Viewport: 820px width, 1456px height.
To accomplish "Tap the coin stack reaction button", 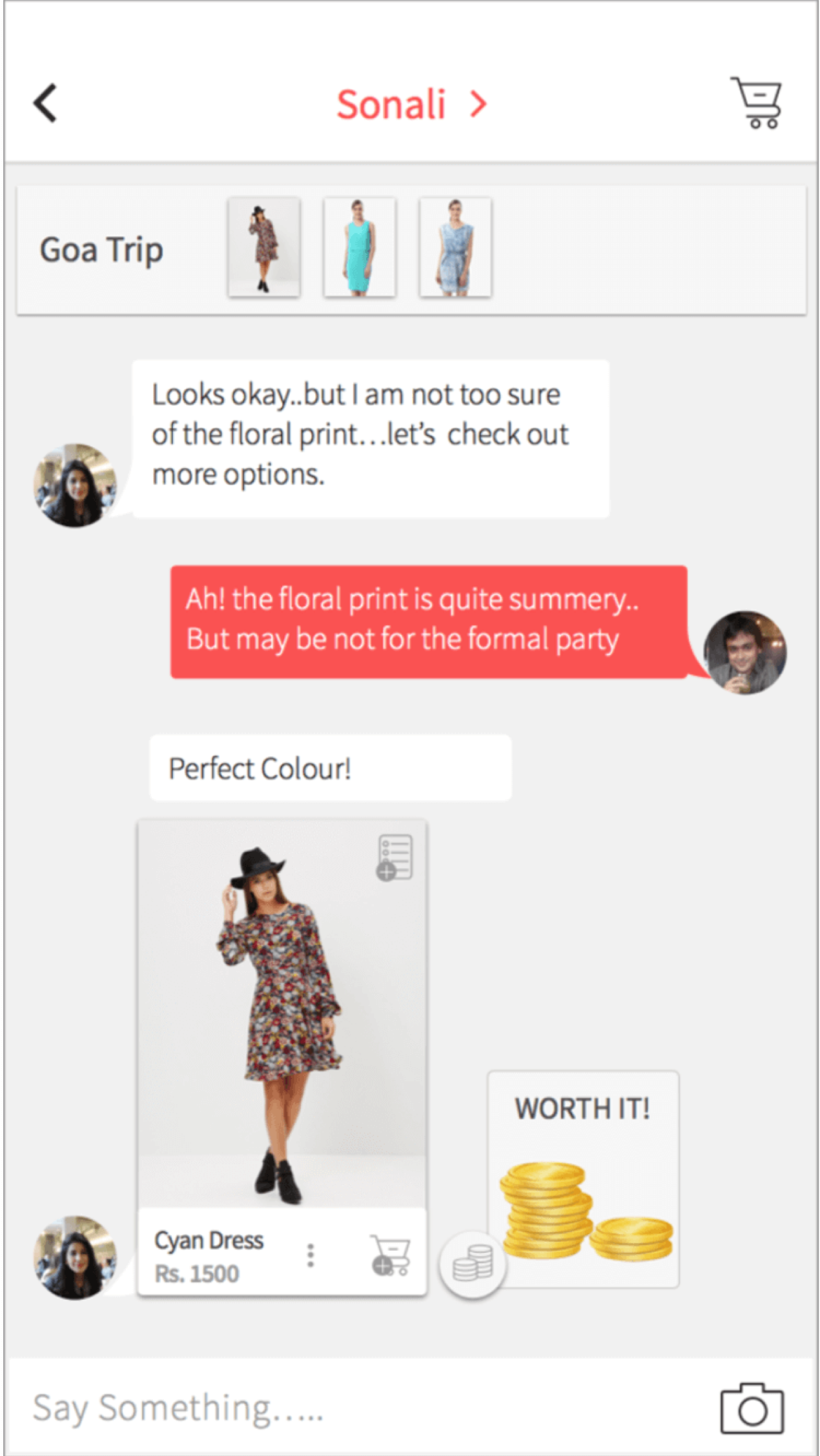I will coord(473,1264).
